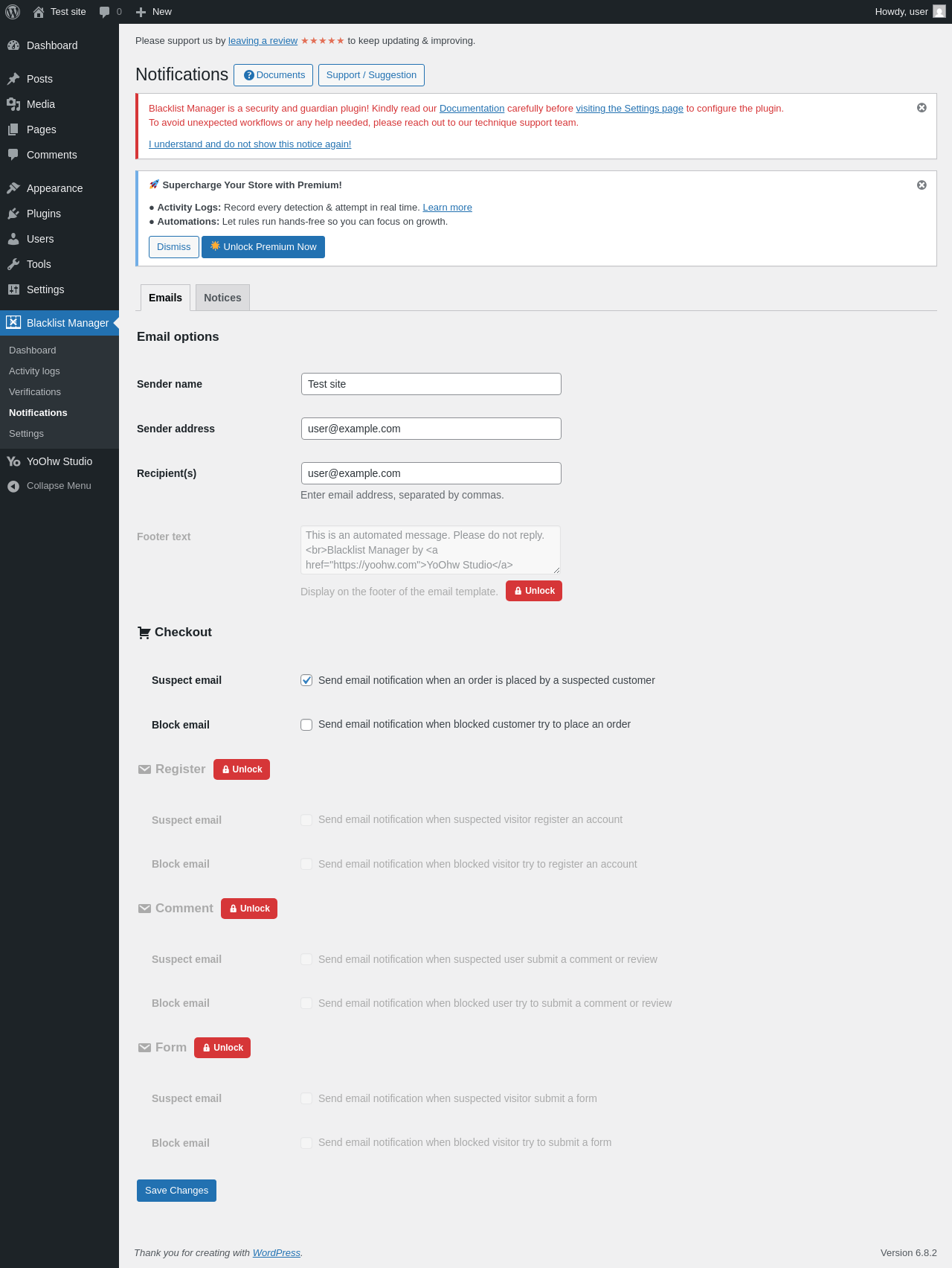Click the Form envelope icon
The image size is (952, 1268).
coord(144,1048)
